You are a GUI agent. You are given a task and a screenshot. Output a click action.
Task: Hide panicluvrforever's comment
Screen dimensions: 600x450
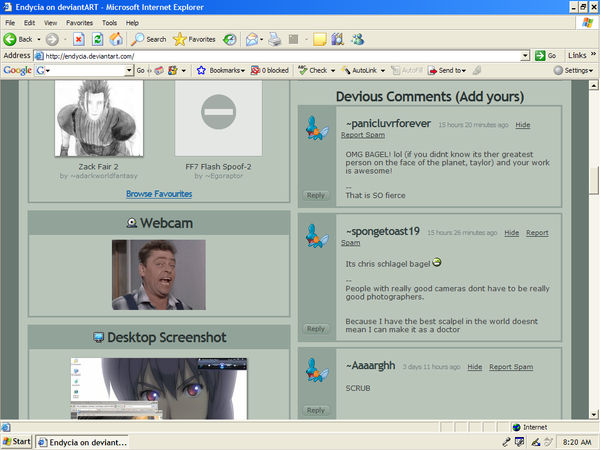pyautogui.click(x=523, y=125)
